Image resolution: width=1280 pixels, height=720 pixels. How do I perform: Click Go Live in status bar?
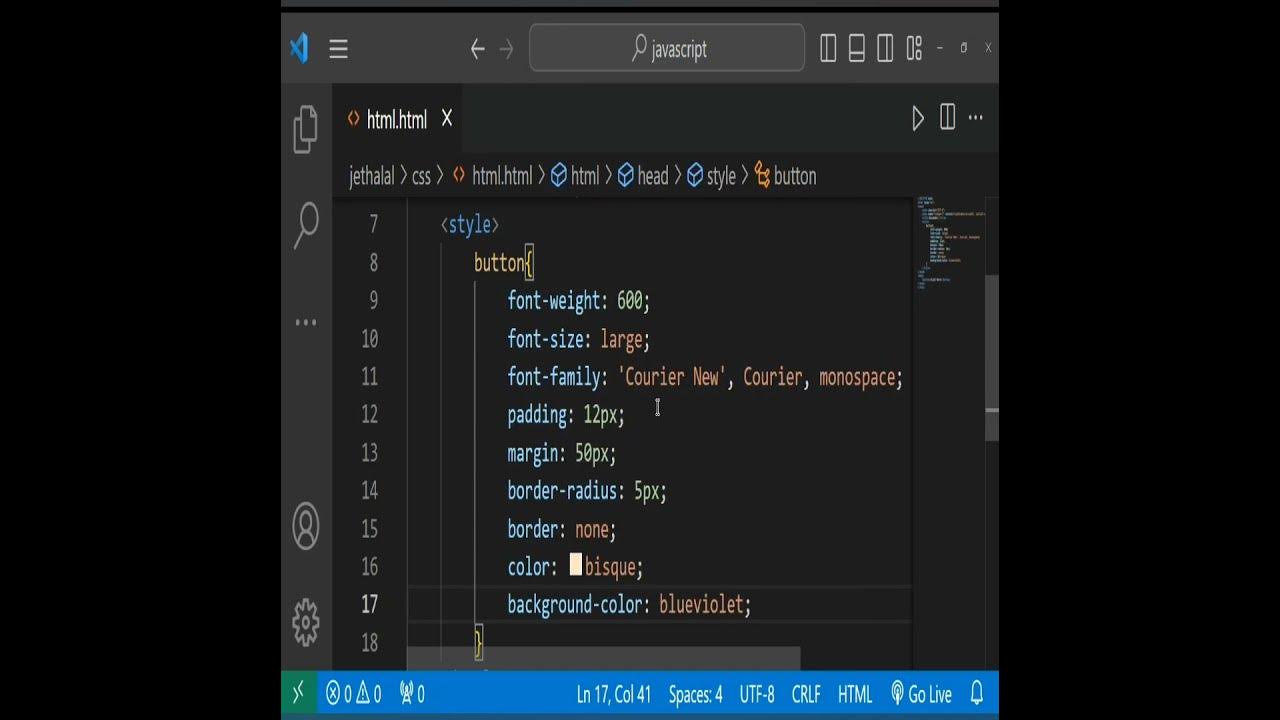point(921,694)
